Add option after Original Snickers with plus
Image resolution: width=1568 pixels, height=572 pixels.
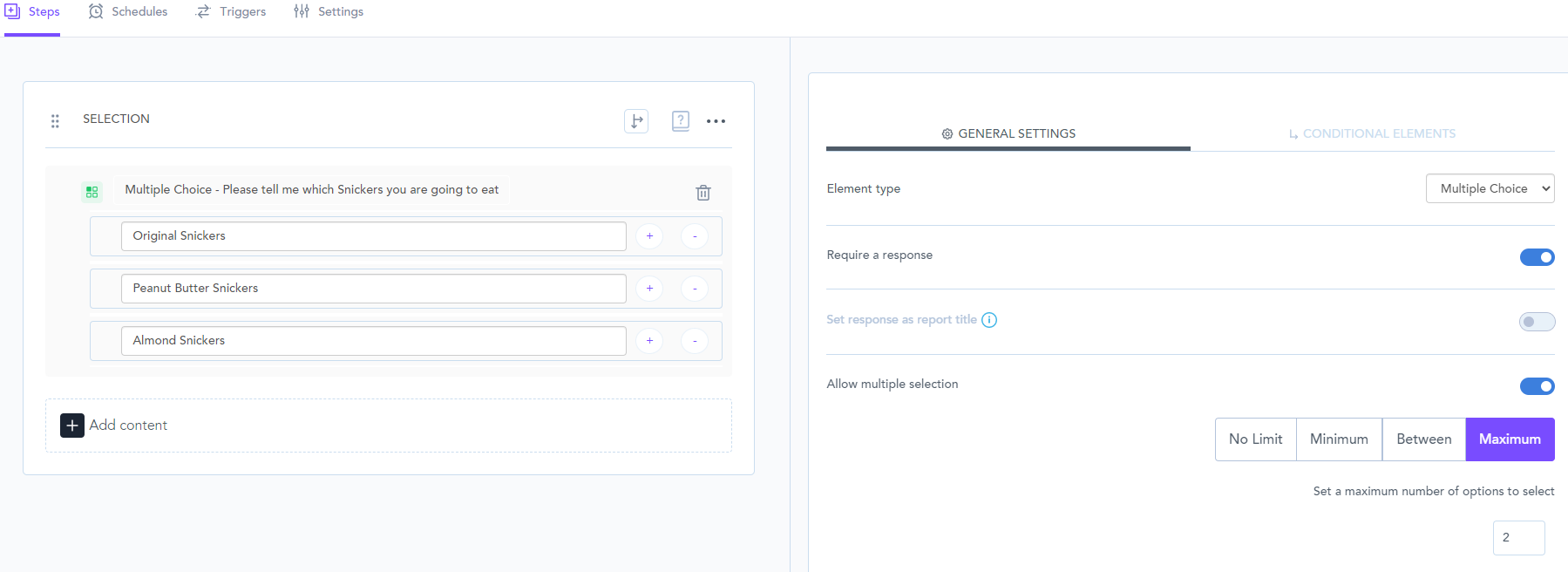[x=649, y=236]
